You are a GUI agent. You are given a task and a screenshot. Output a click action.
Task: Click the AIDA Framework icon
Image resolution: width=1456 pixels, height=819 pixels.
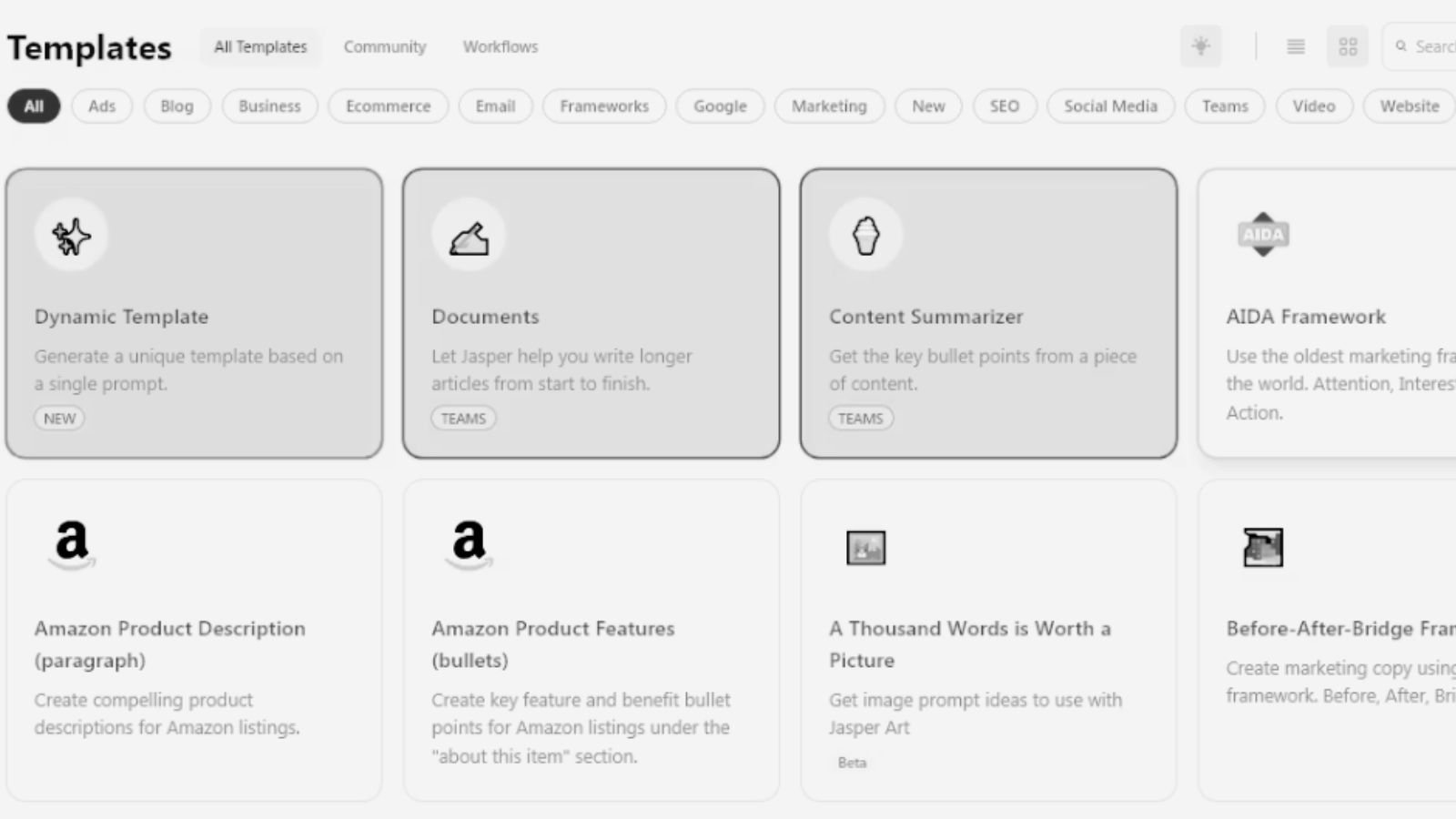pos(1263,235)
